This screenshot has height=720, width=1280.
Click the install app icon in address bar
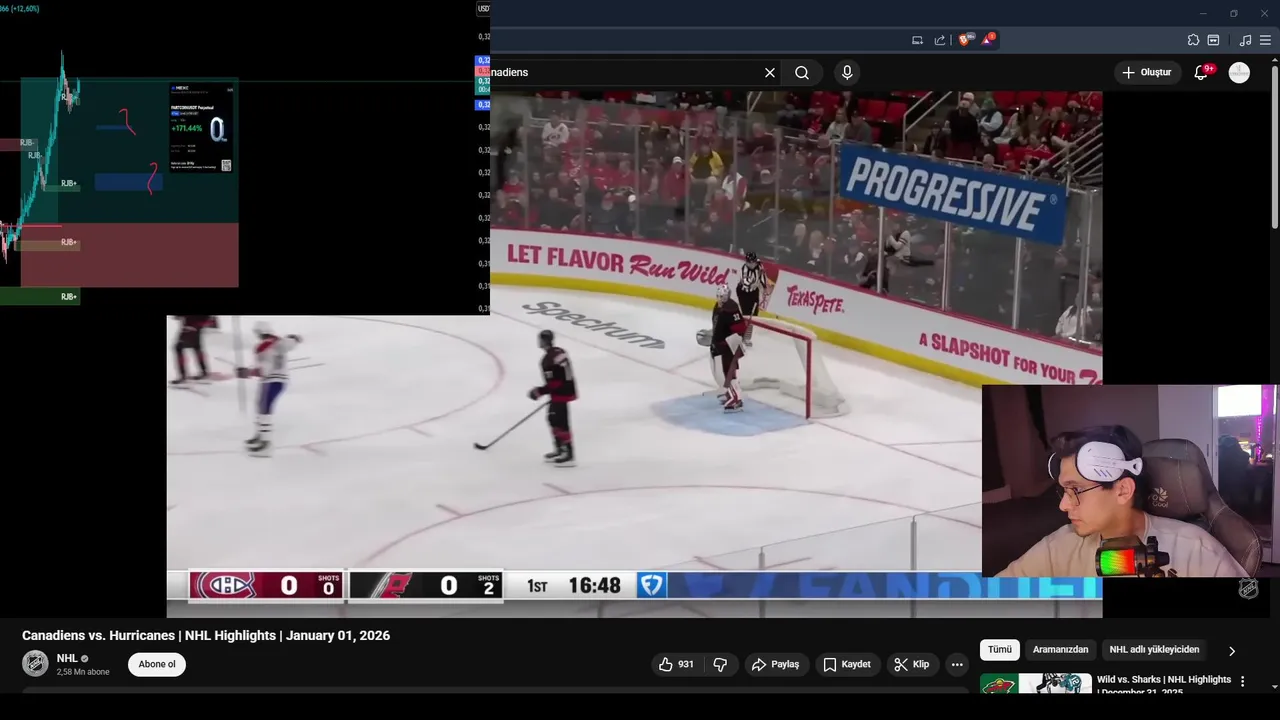(x=917, y=40)
